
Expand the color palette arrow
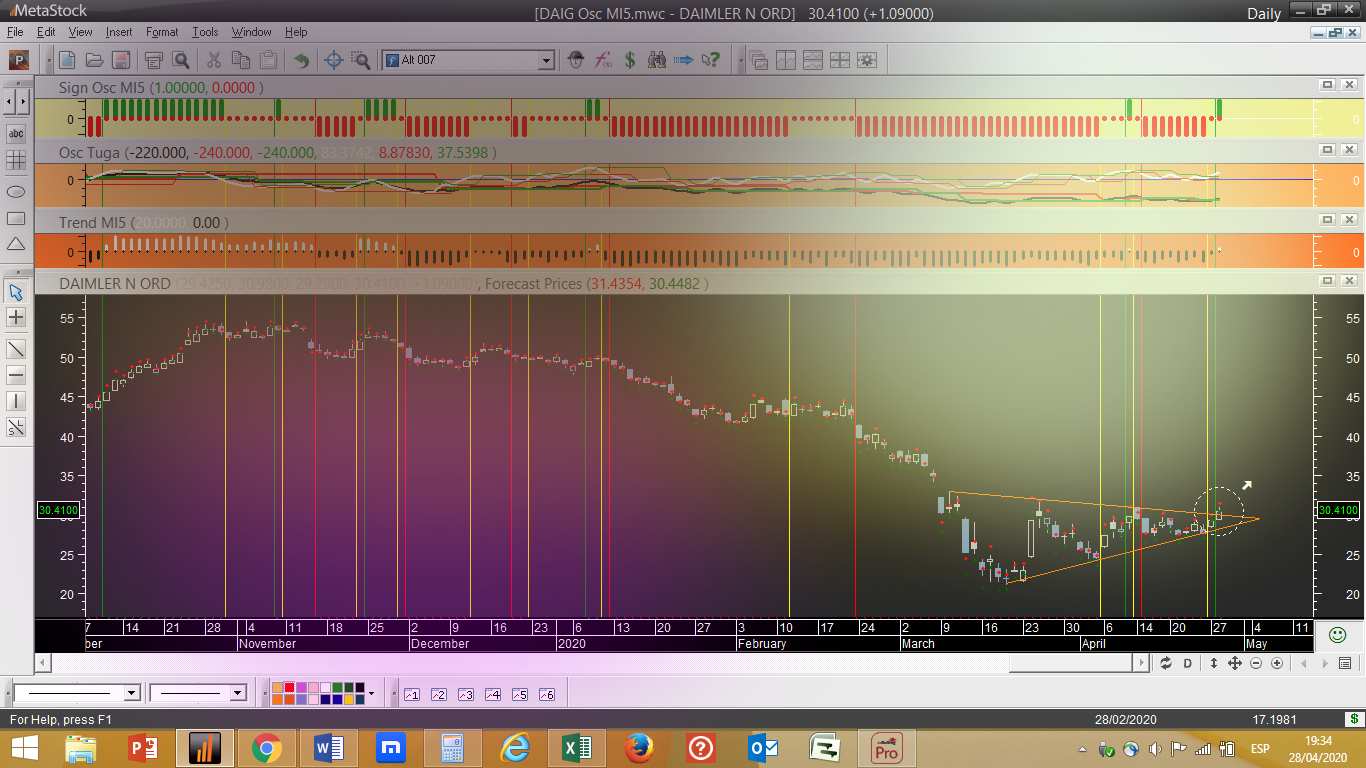(372, 693)
